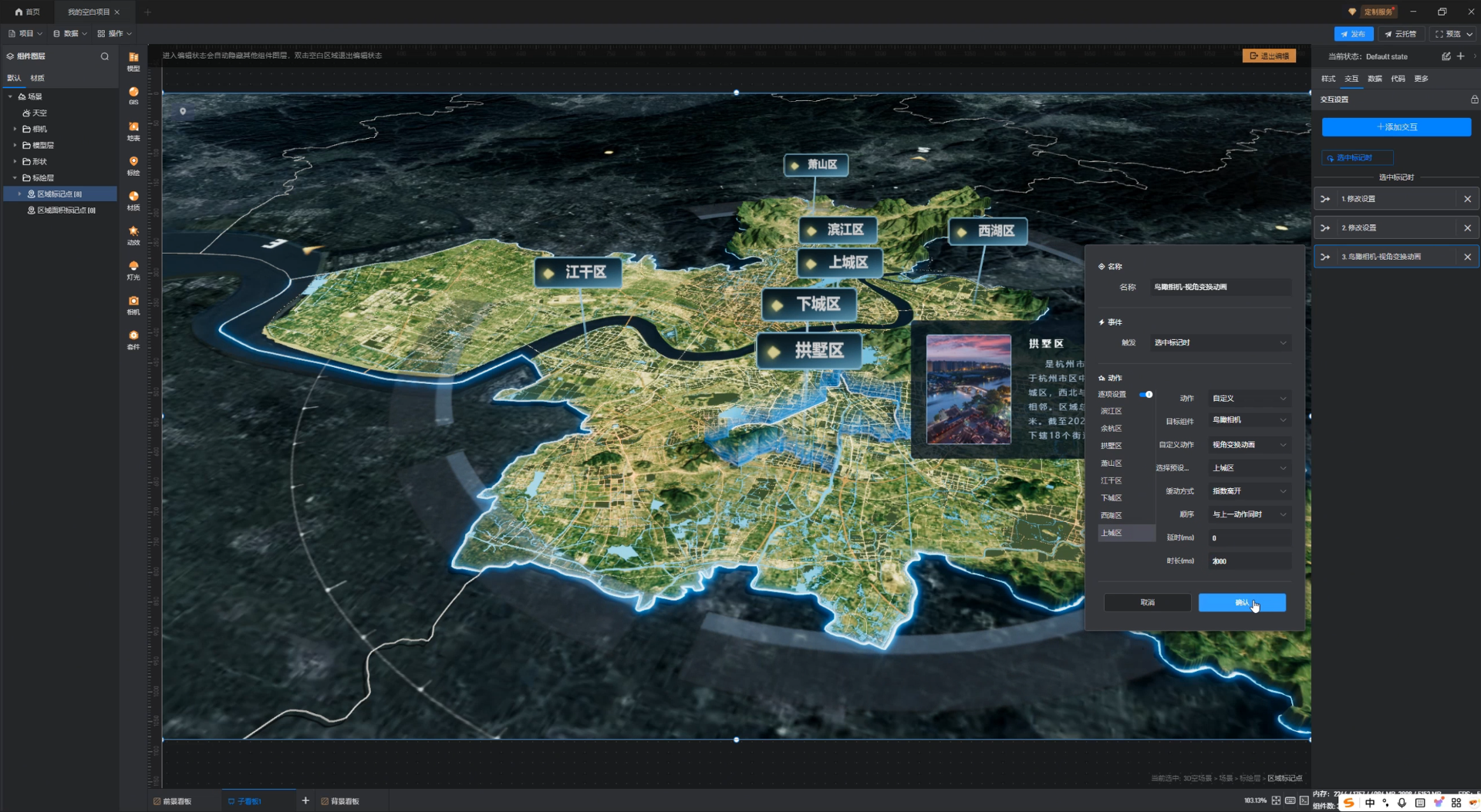1481x812 pixels.
Task: Click the keyboard icon in status bar
Action: [1290, 800]
